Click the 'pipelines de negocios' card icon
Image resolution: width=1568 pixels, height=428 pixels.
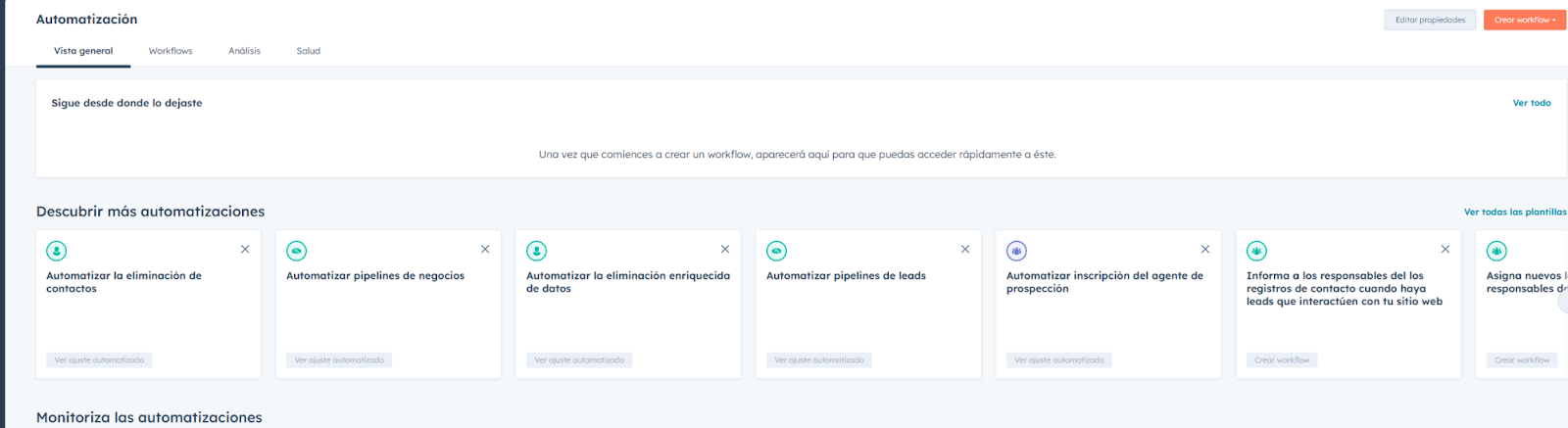tap(296, 251)
